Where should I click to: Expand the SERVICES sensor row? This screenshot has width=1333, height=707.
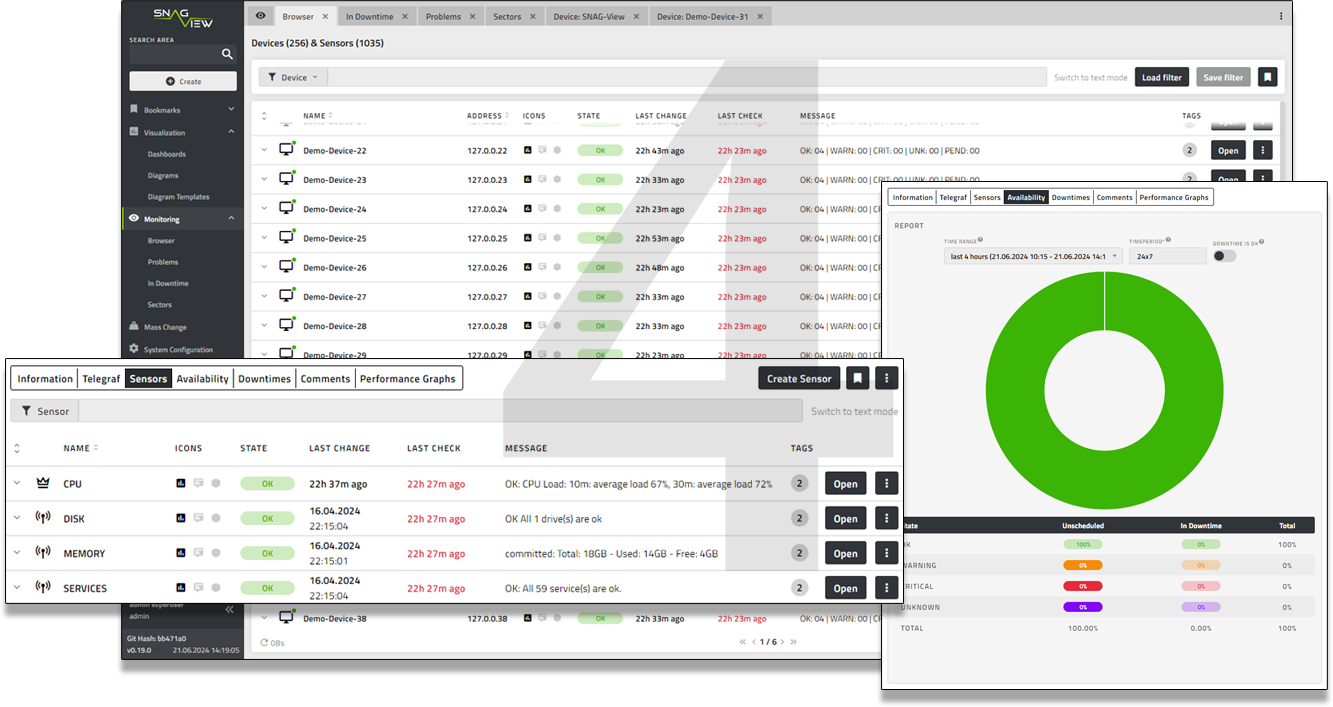click(x=17, y=587)
